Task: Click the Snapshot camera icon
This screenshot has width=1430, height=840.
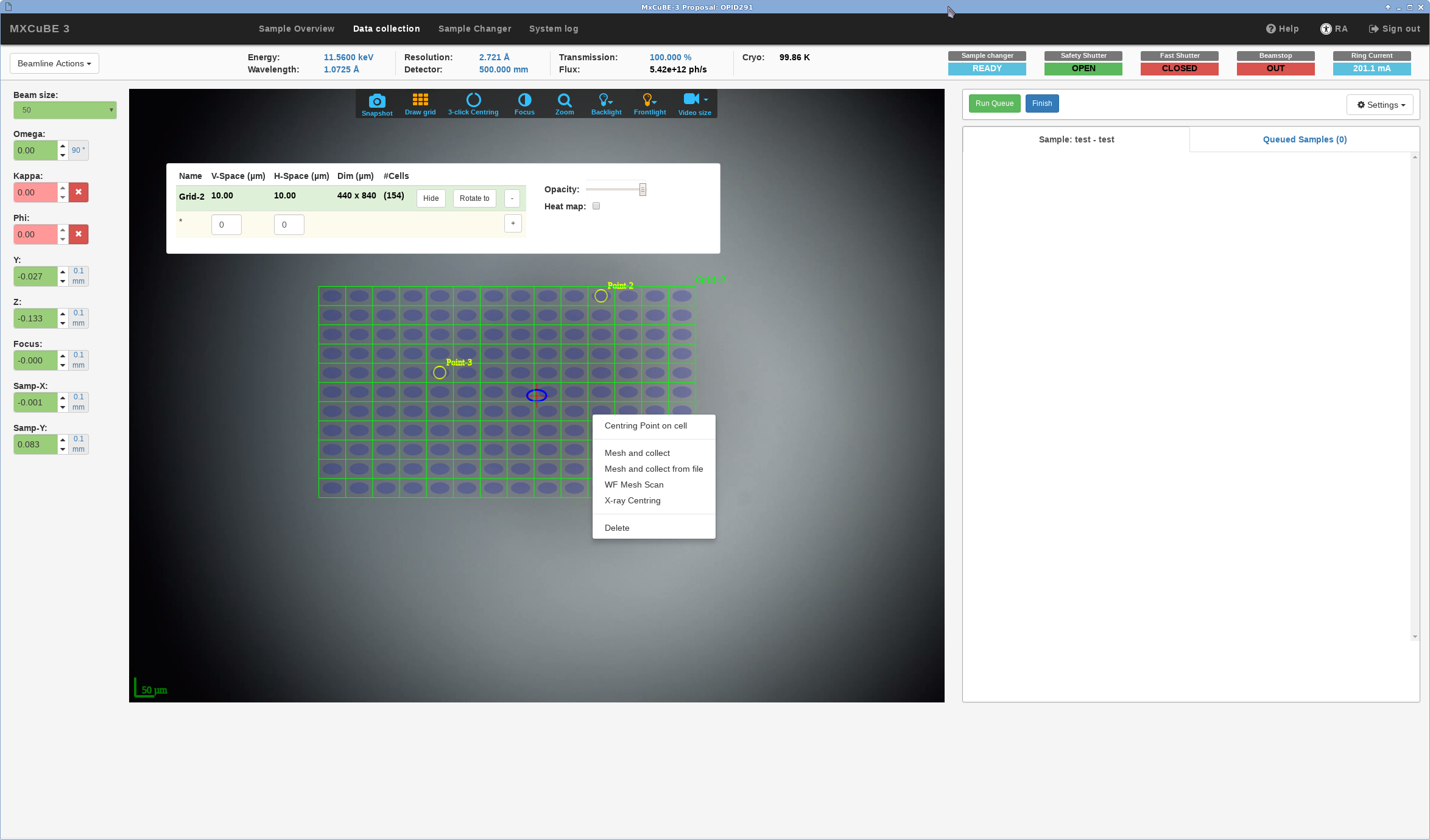Action: point(377,101)
